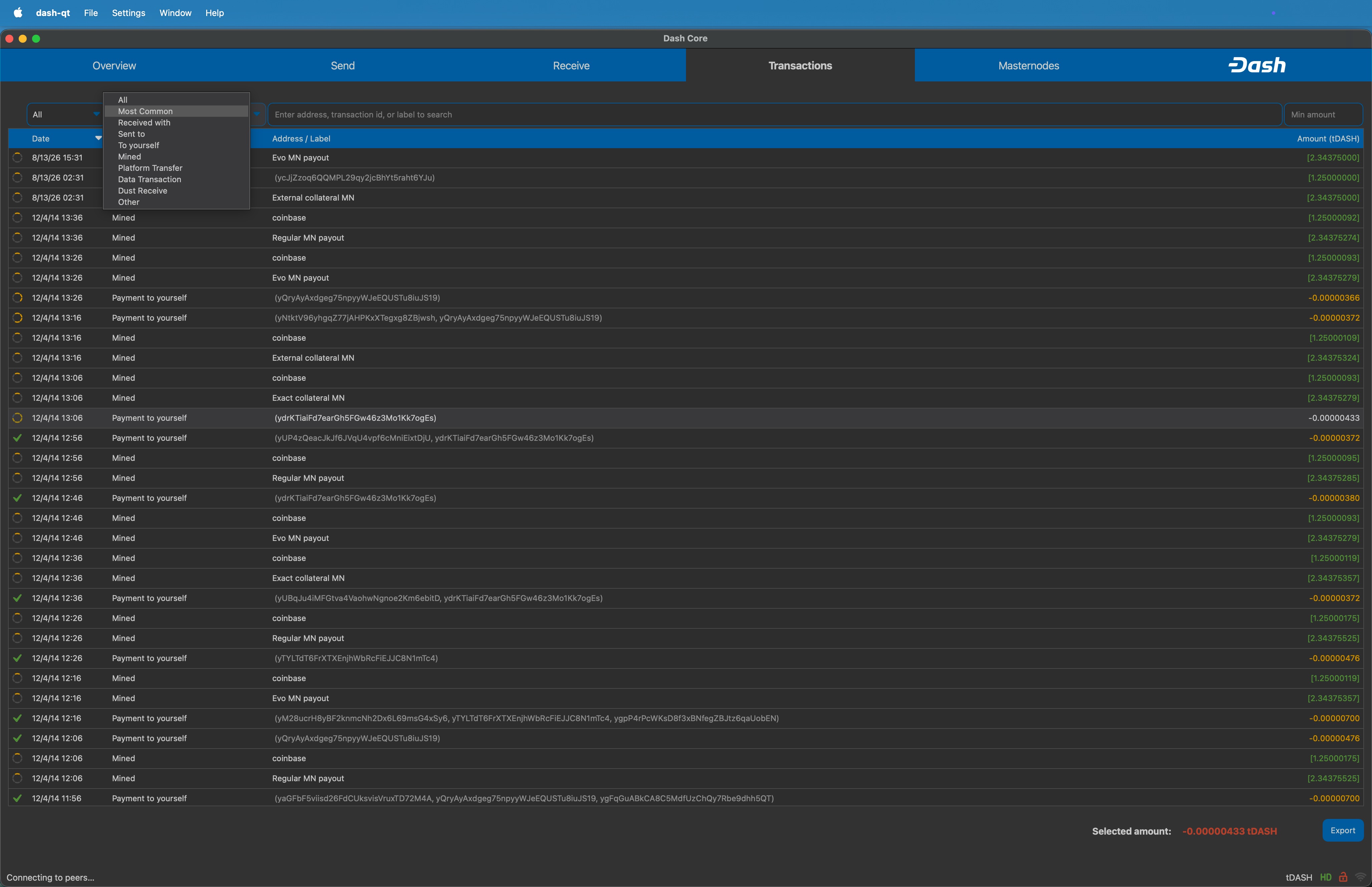Select the amount cell -0.00000366
1372x887 pixels.
(1333, 298)
